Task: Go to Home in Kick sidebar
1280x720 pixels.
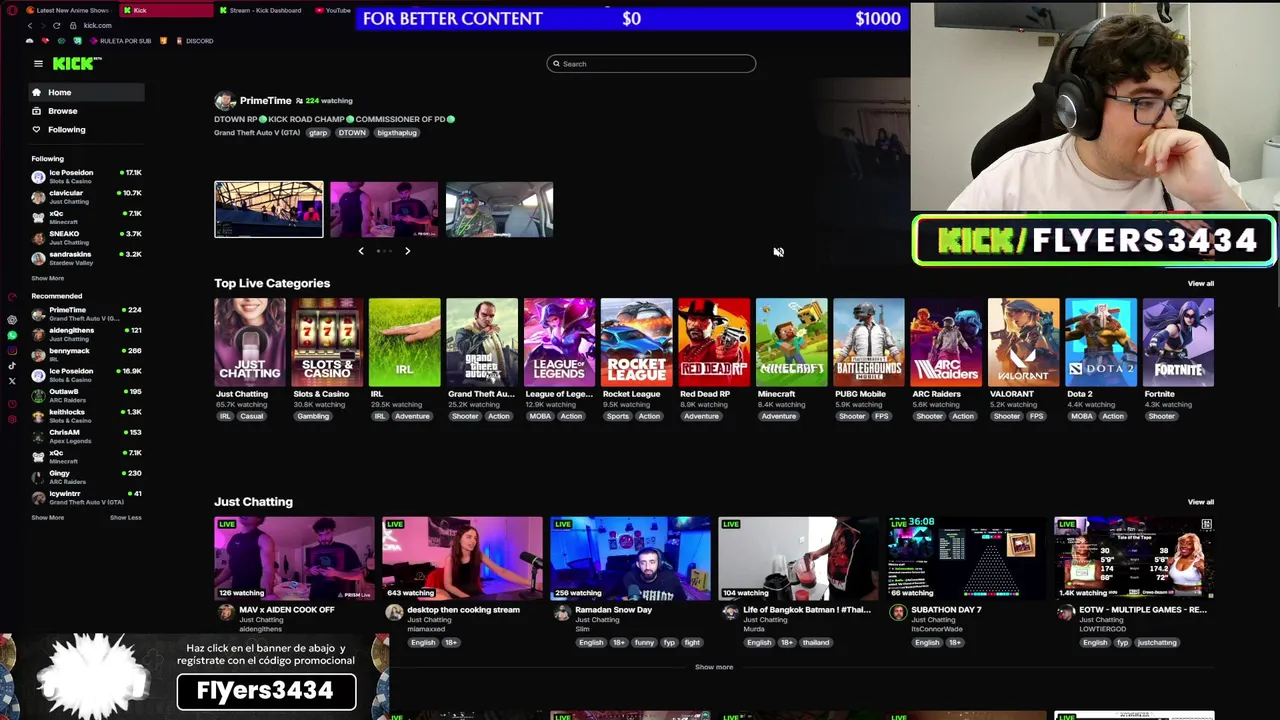Action: click(87, 92)
